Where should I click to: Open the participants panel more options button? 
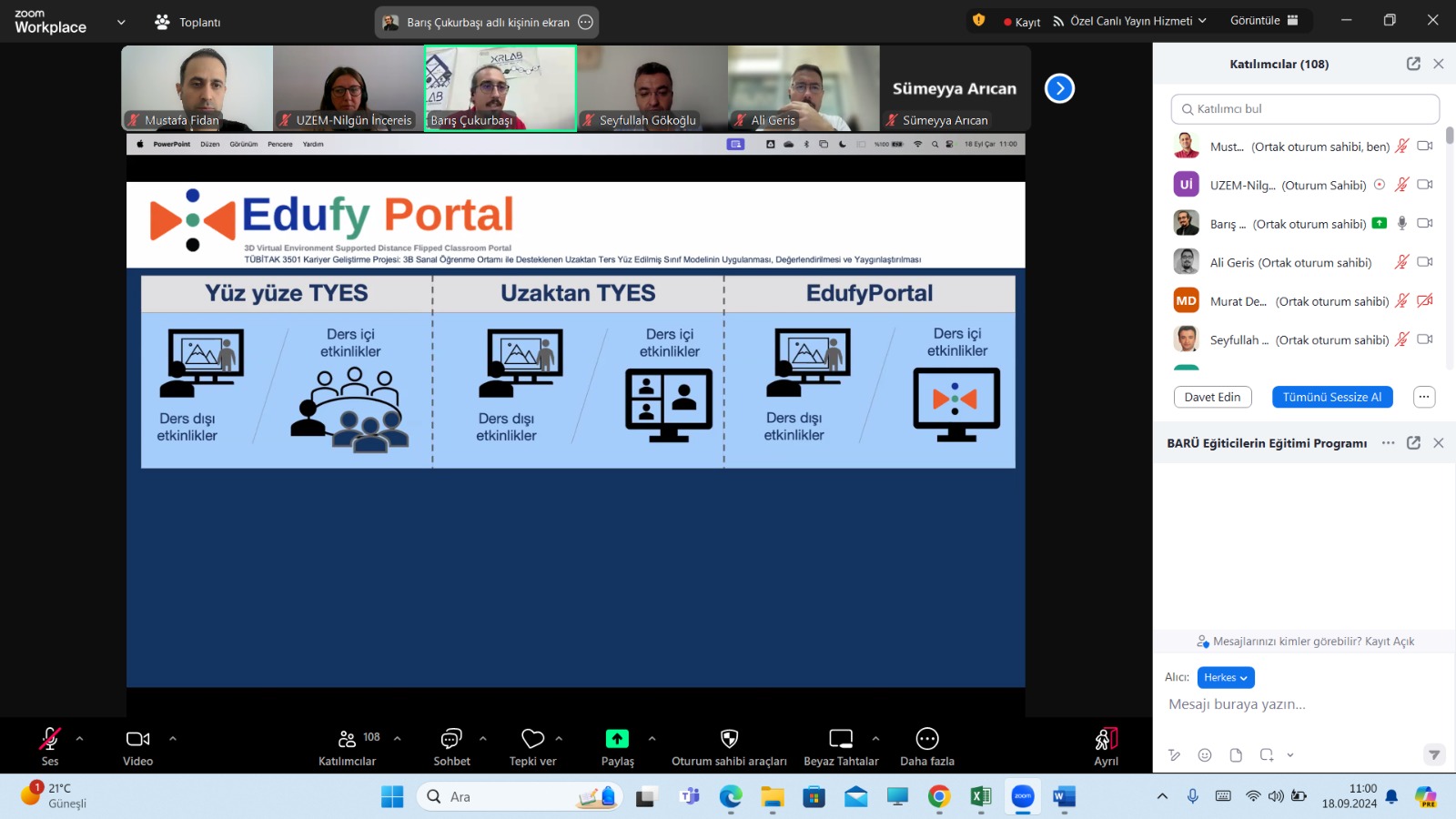point(1424,397)
